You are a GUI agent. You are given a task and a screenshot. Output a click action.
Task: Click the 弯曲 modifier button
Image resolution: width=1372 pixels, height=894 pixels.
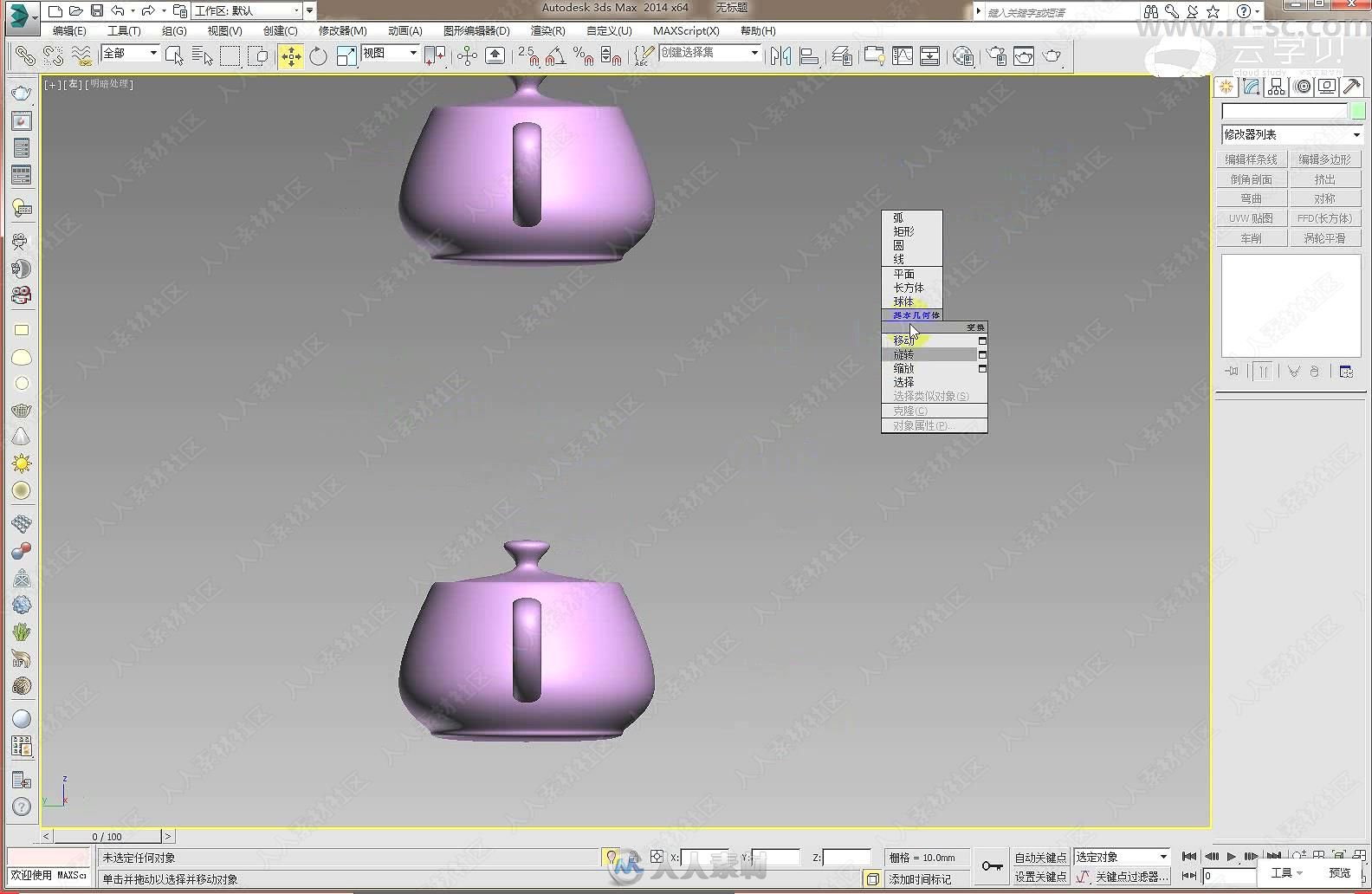[x=1251, y=198]
